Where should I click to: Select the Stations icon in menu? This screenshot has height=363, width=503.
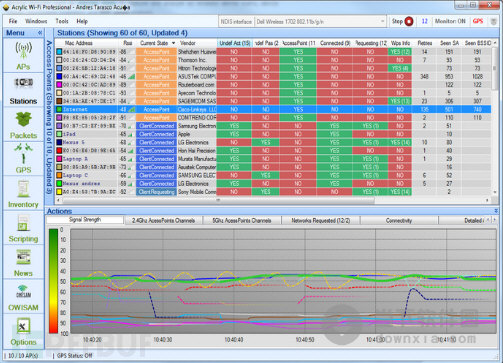(23, 83)
